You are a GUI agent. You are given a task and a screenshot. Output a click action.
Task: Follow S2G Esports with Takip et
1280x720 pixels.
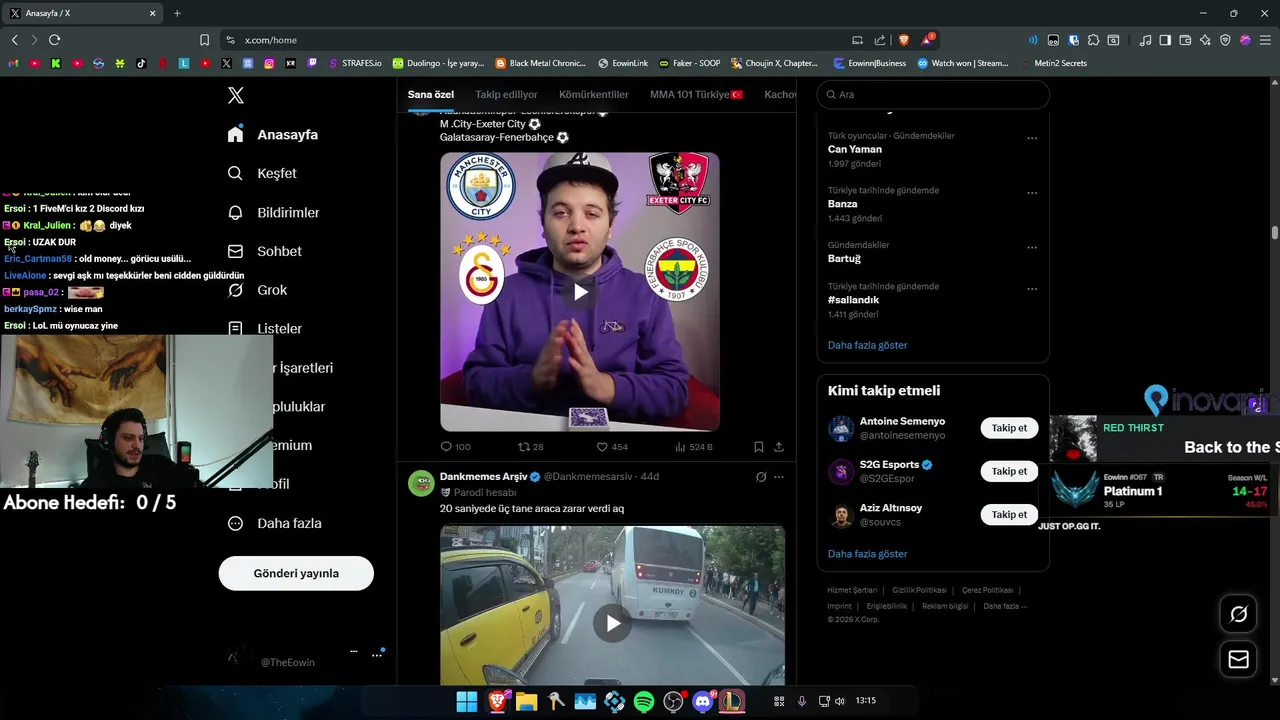click(x=1009, y=471)
